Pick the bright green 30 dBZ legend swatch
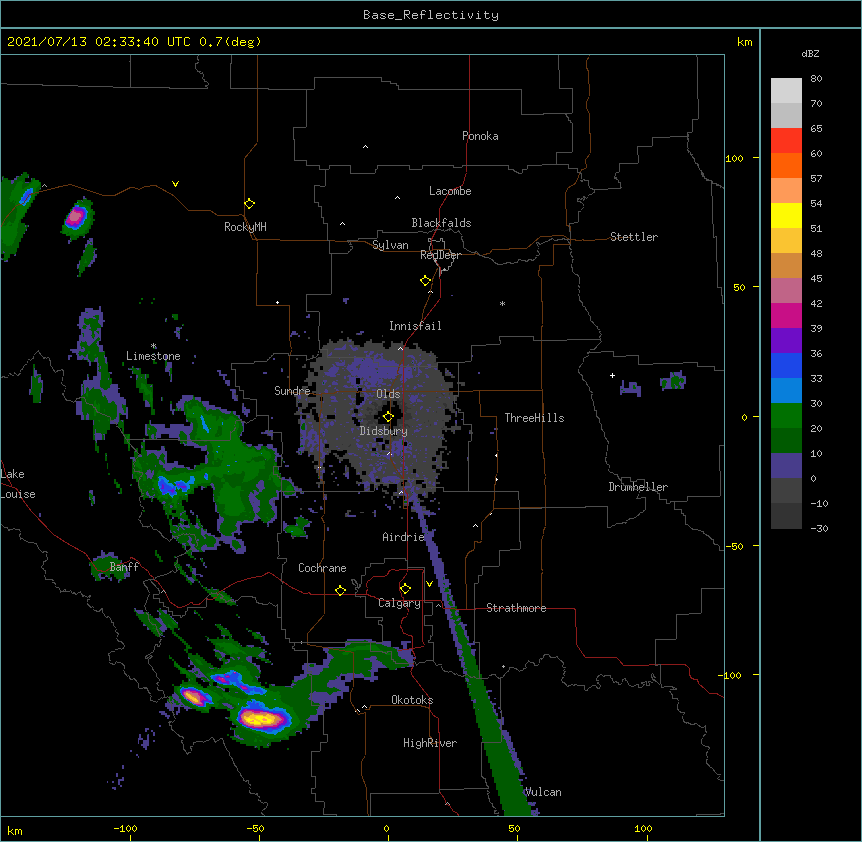 (786, 416)
